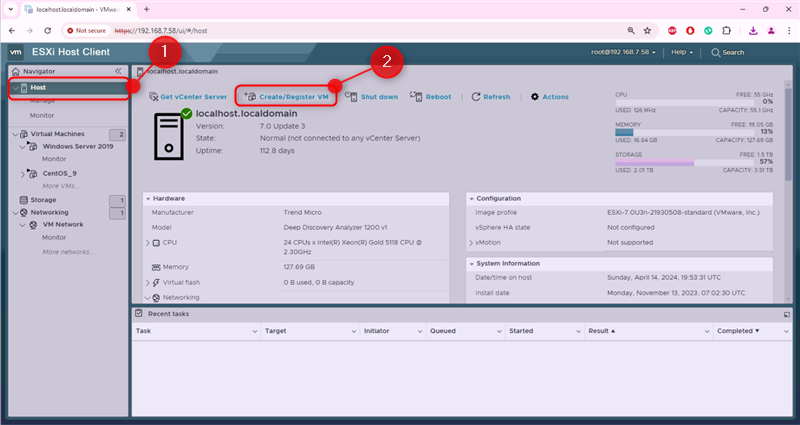
Task: Click Reboot host button
Action: [x=431, y=96]
